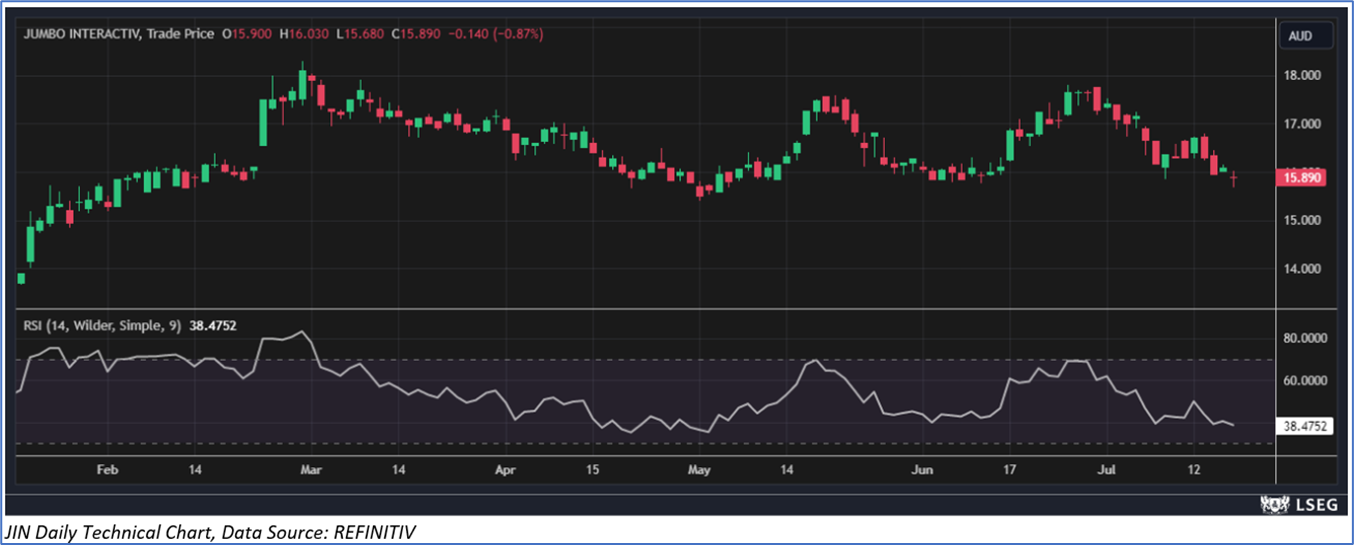Pick the Jun date label on time axis

[x=923, y=469]
